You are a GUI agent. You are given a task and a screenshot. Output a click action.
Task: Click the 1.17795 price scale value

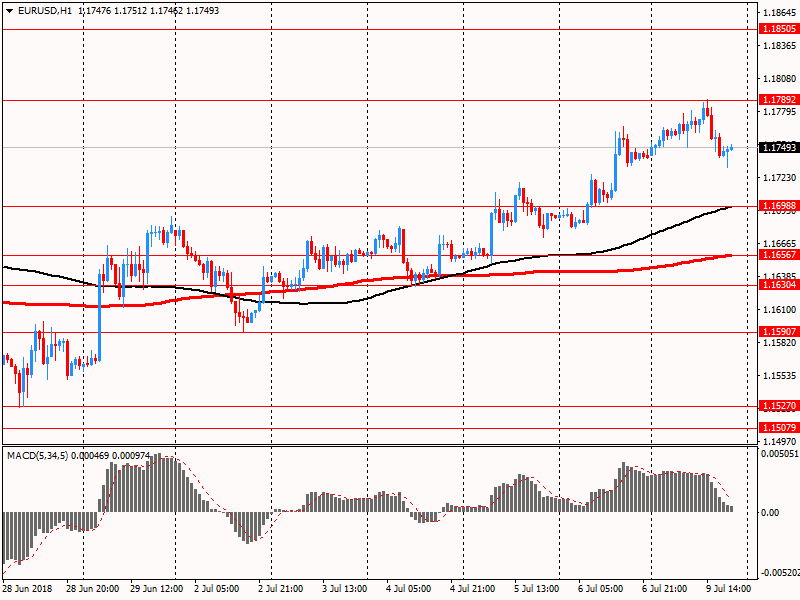coord(779,112)
